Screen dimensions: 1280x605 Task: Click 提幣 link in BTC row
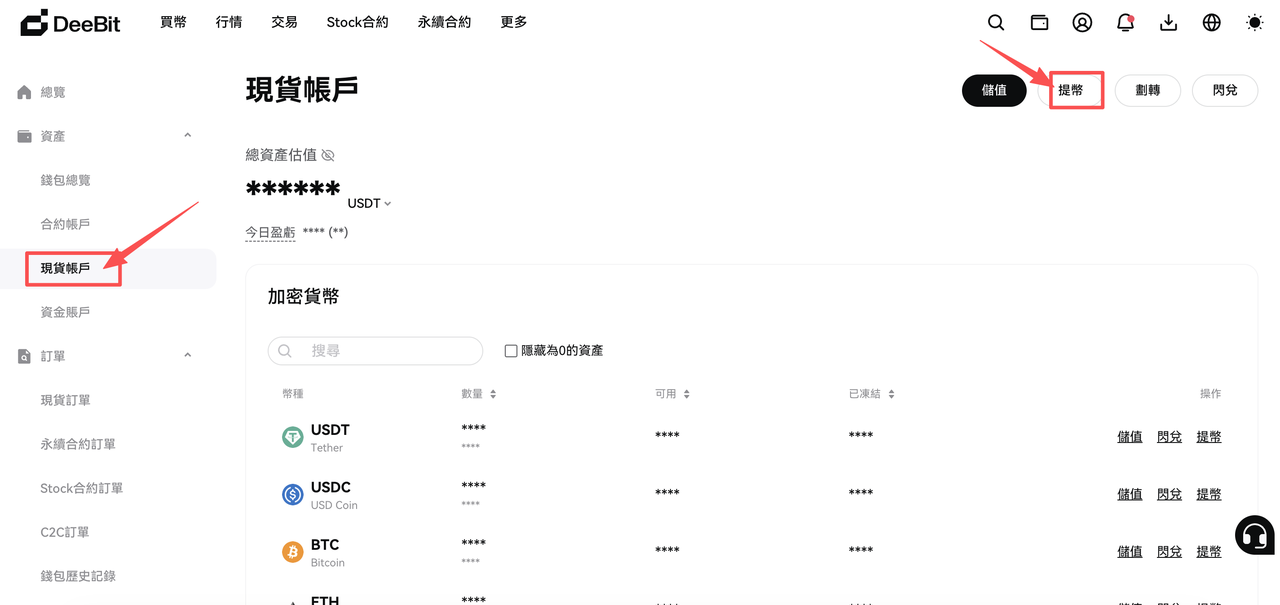(1209, 551)
